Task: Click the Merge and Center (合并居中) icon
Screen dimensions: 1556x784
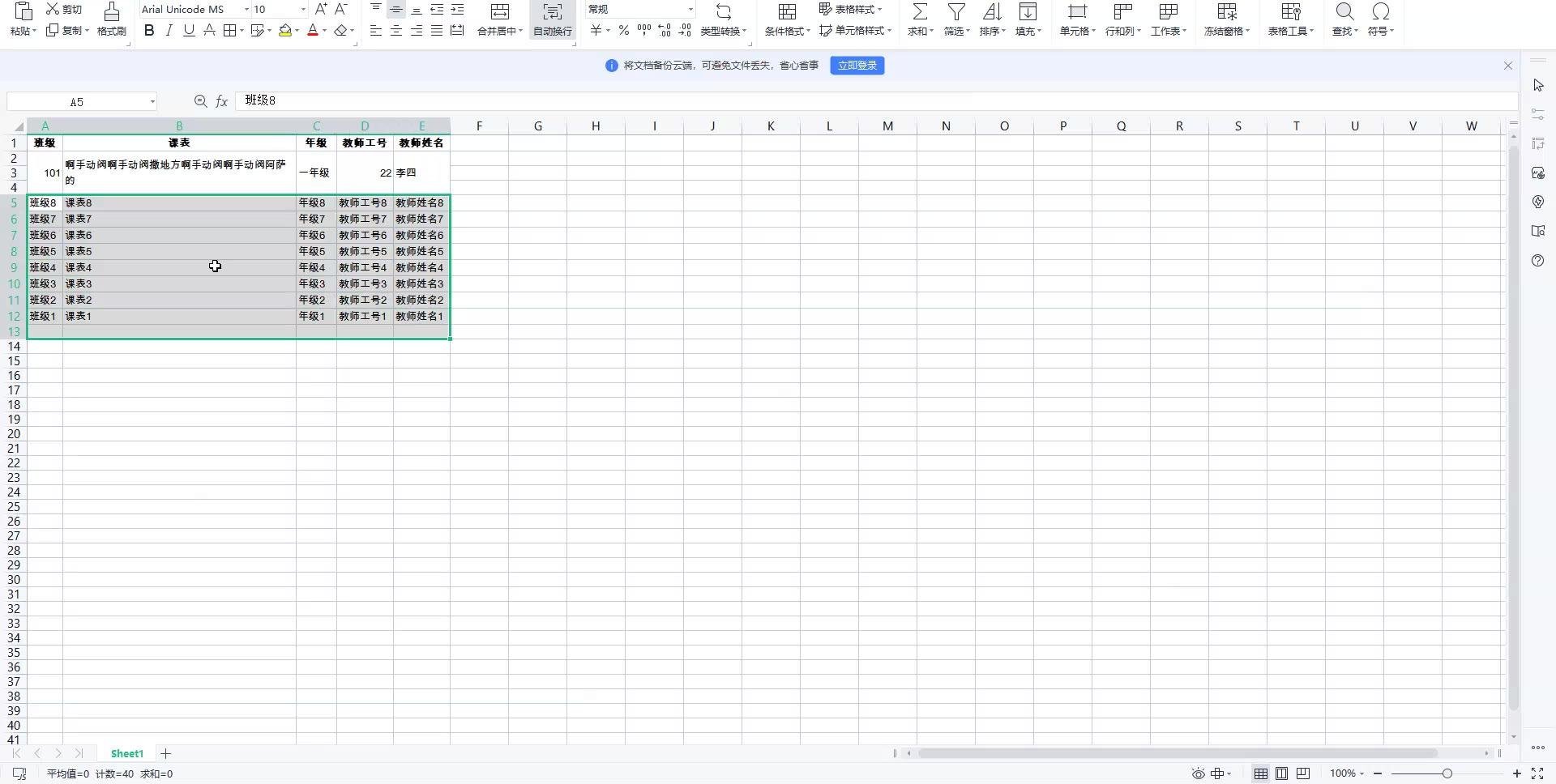Action: click(500, 11)
